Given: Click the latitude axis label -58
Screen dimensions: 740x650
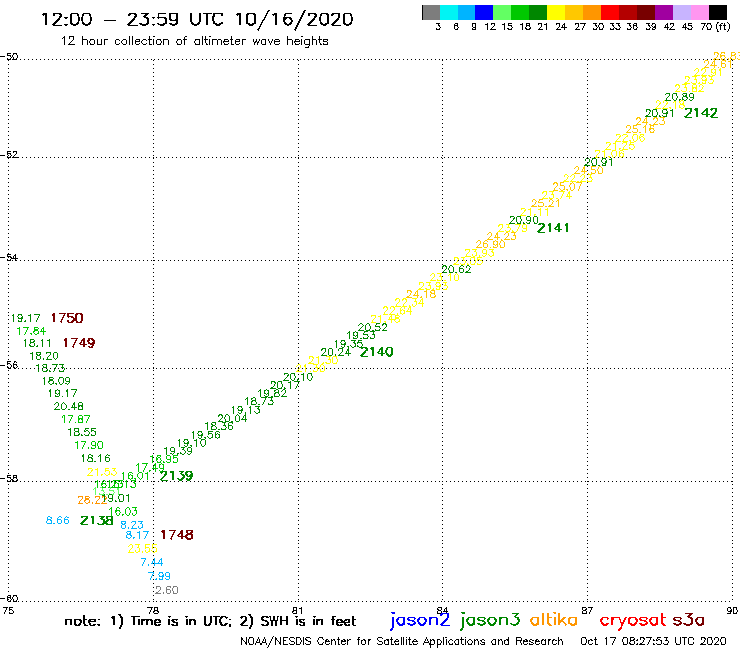Looking at the screenshot, I should pyautogui.click(x=9, y=478).
